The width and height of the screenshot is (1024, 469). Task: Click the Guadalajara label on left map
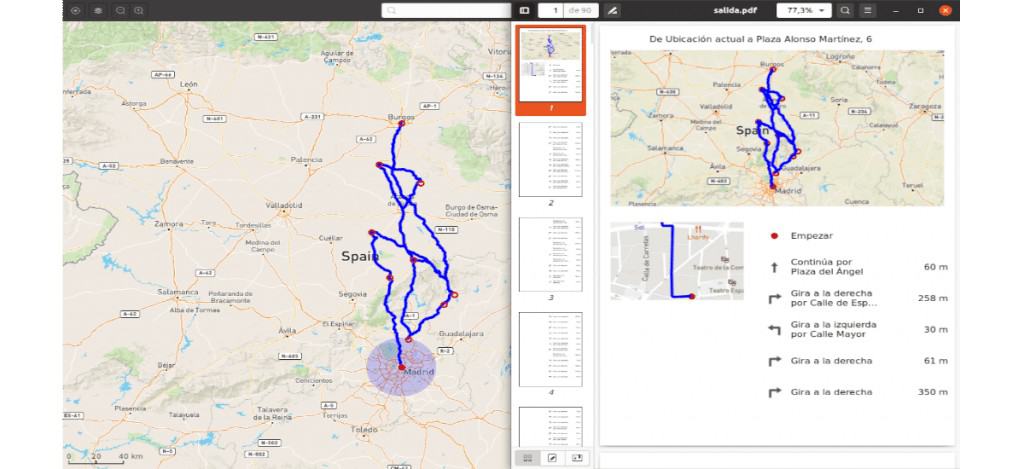click(461, 334)
